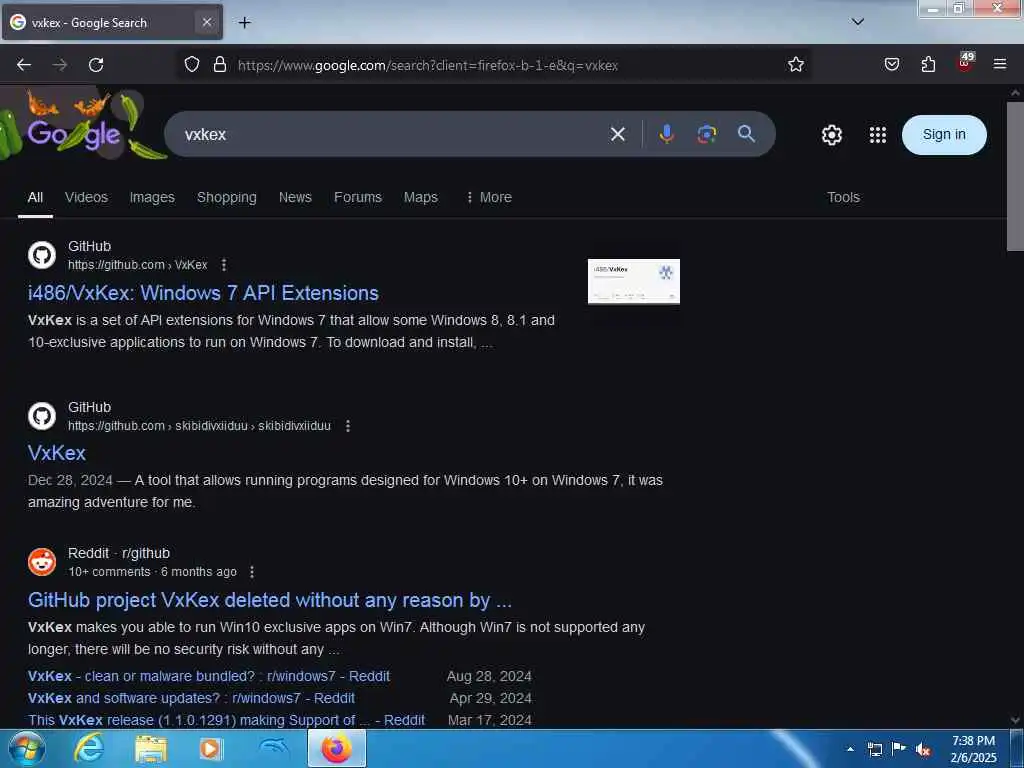This screenshot has width=1024, height=768.
Task: Close the vxkex Google Search tab
Action: tap(206, 22)
